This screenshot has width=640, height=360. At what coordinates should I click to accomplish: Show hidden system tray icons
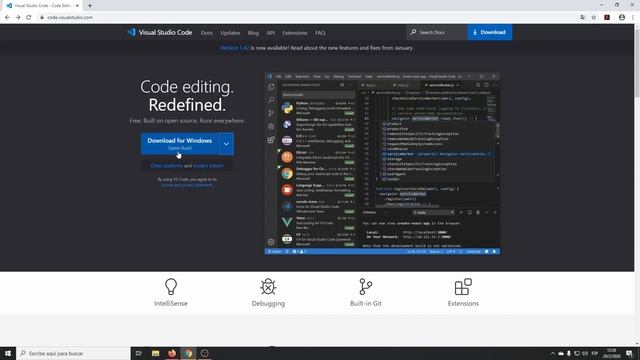pos(553,353)
